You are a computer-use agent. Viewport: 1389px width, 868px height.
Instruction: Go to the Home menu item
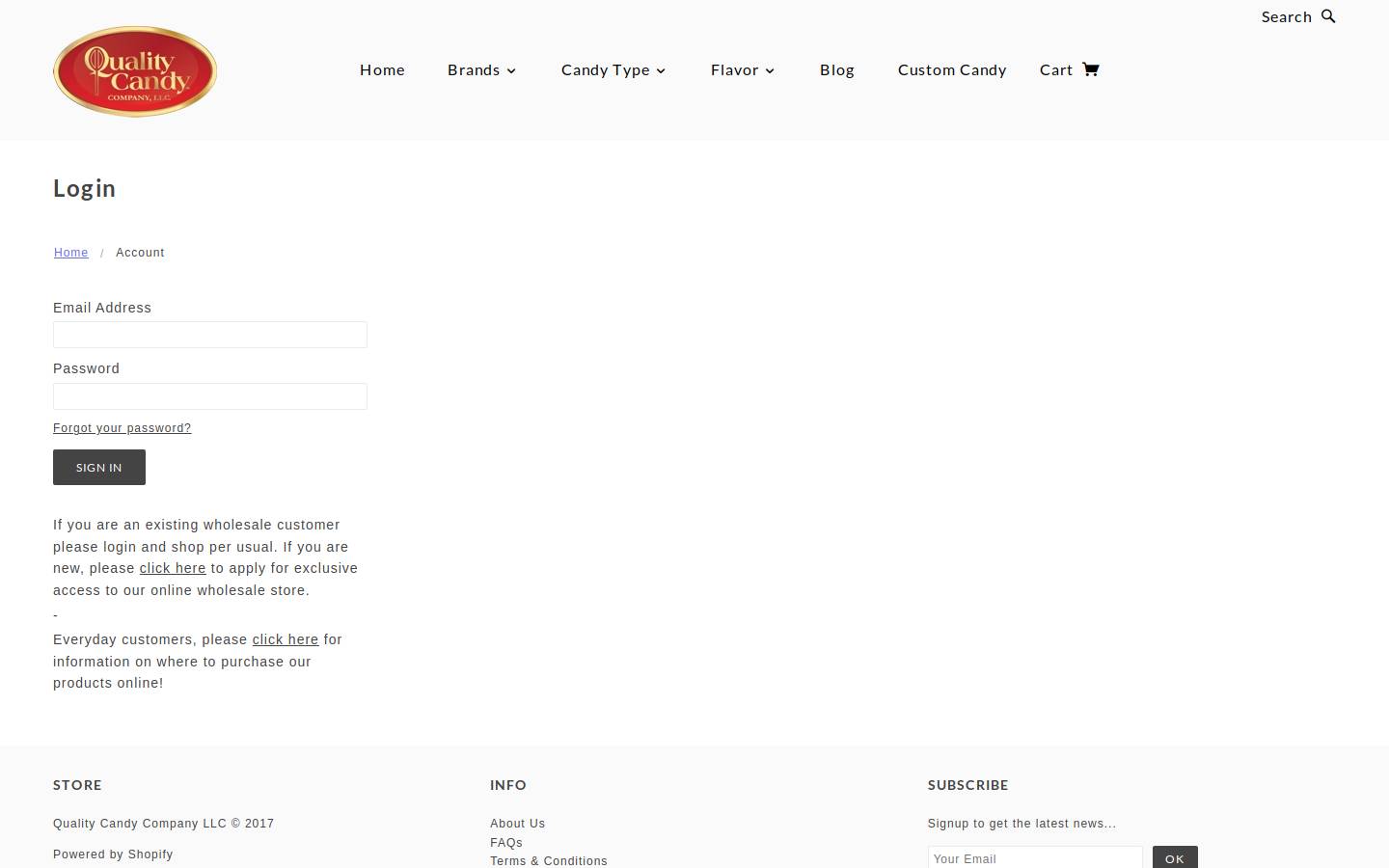pos(382,69)
